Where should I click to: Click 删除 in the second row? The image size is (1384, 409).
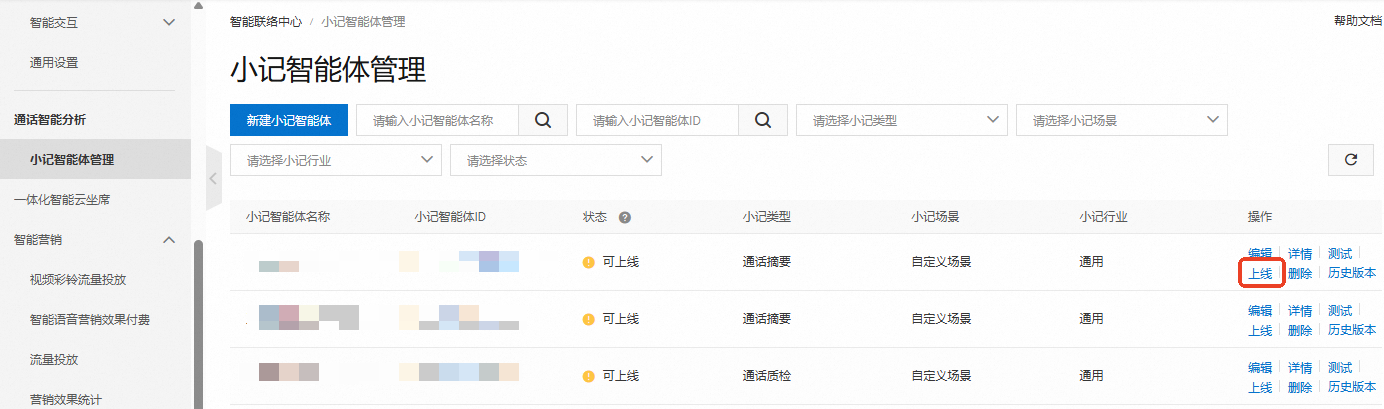(x=1300, y=330)
